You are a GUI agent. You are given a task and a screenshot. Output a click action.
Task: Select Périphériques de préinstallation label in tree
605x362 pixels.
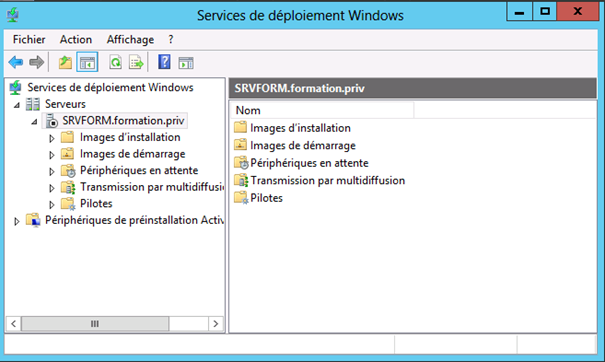pos(134,220)
